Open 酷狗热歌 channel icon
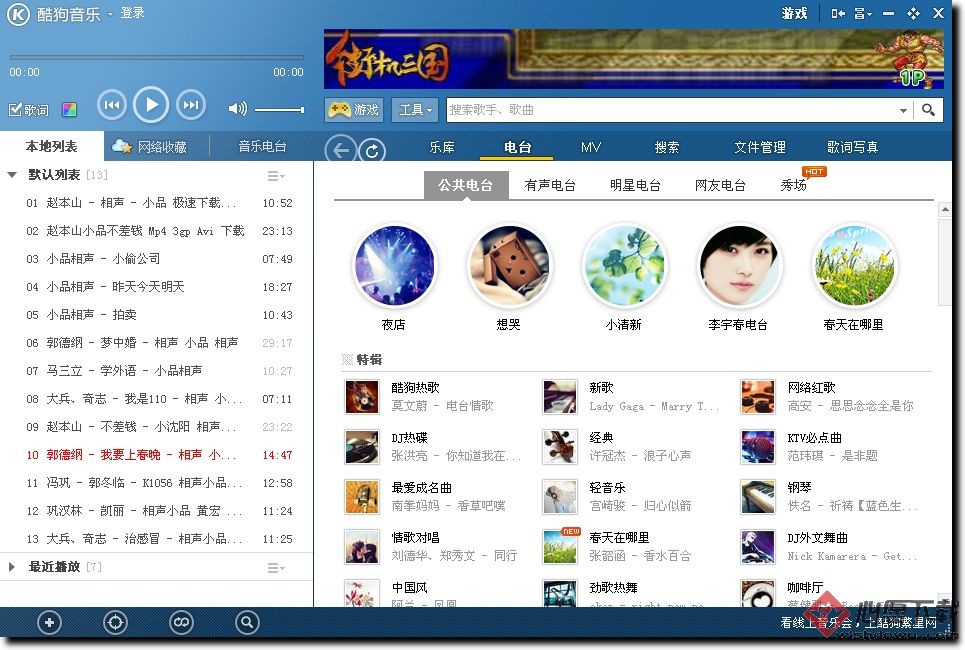 click(x=362, y=397)
